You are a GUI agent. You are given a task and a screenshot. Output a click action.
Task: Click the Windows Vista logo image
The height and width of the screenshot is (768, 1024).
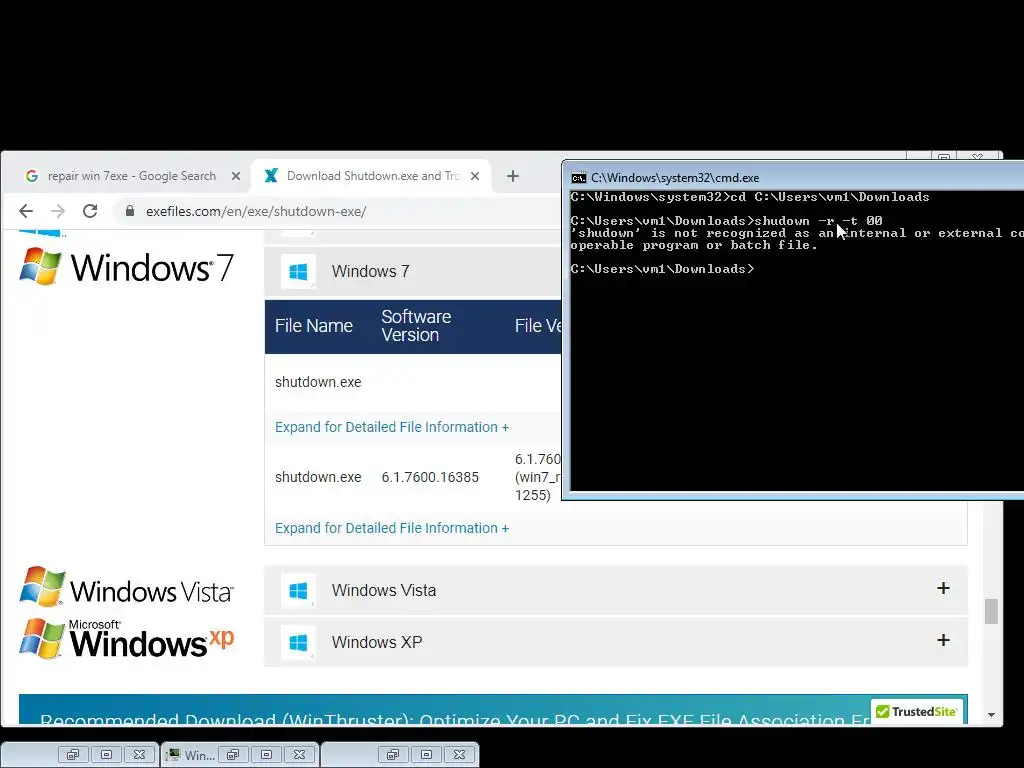[126, 587]
